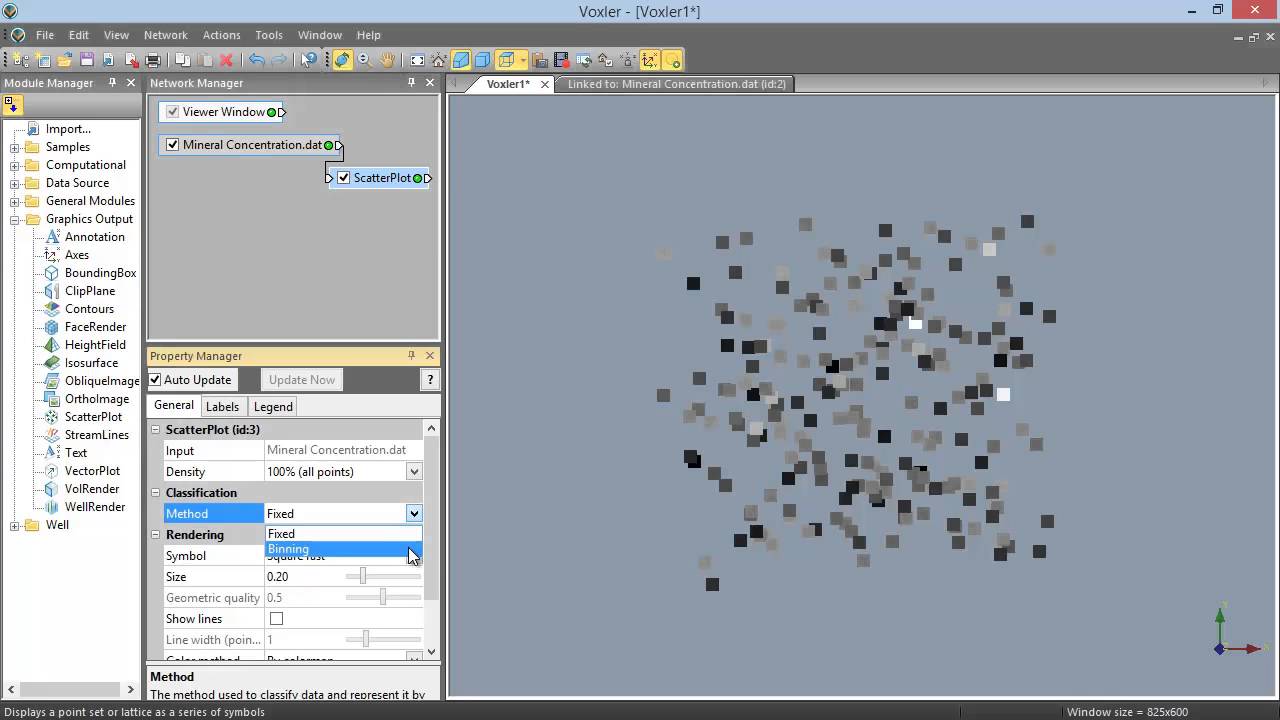
Task: Enable the Show lines checkbox
Action: coord(276,619)
